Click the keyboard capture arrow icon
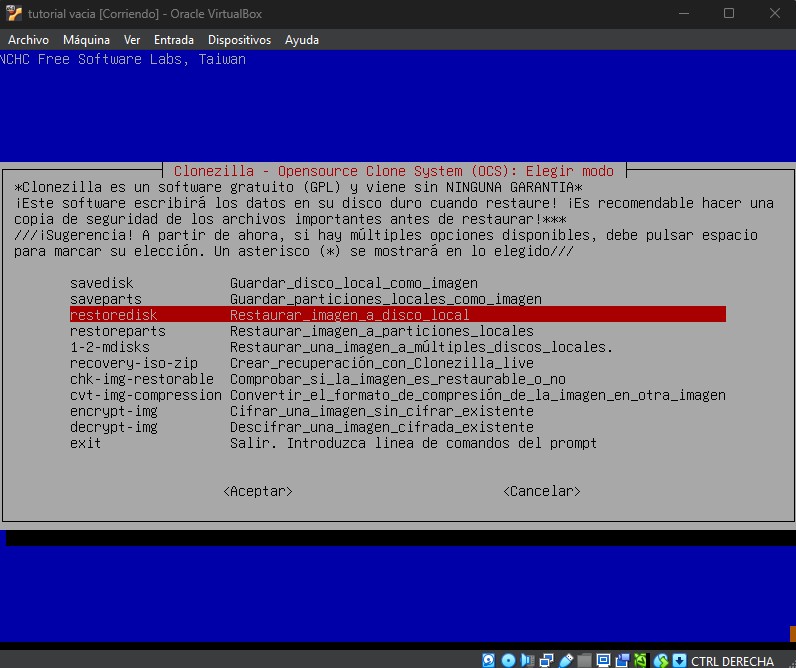The image size is (796, 668). click(x=679, y=660)
